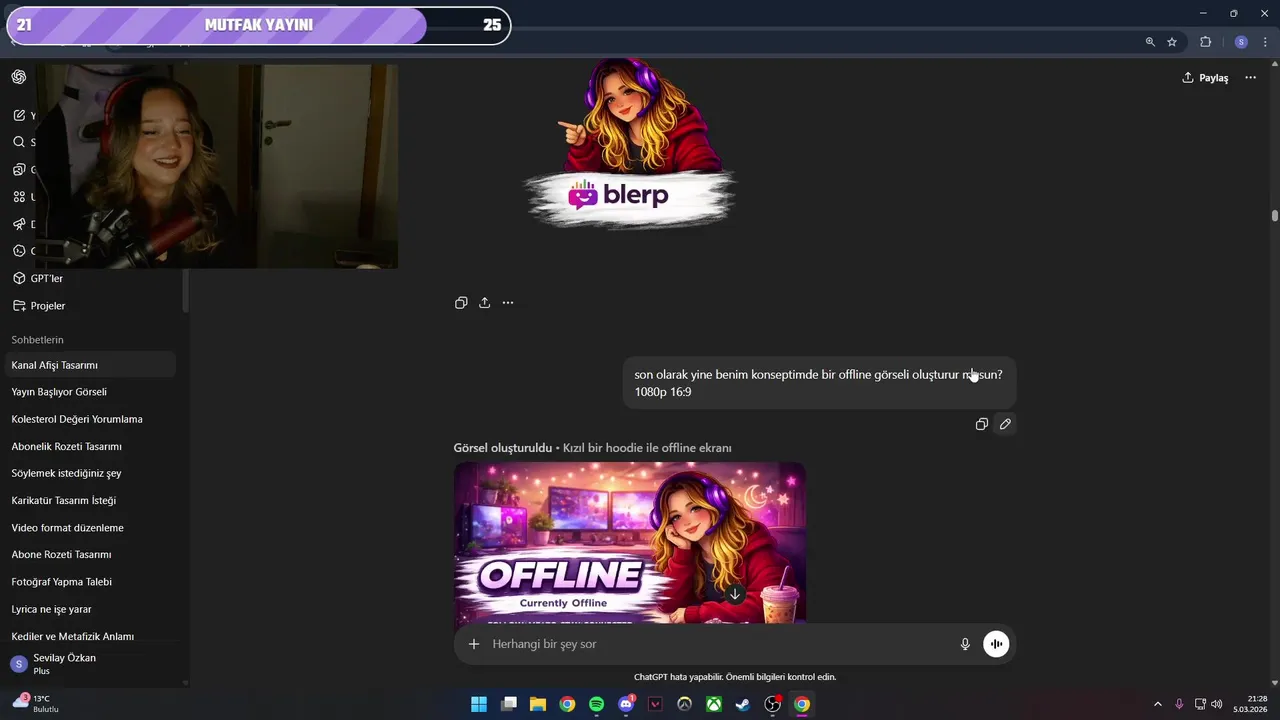Open the Abone Rozeti Tasarımı chat

(x=90, y=554)
